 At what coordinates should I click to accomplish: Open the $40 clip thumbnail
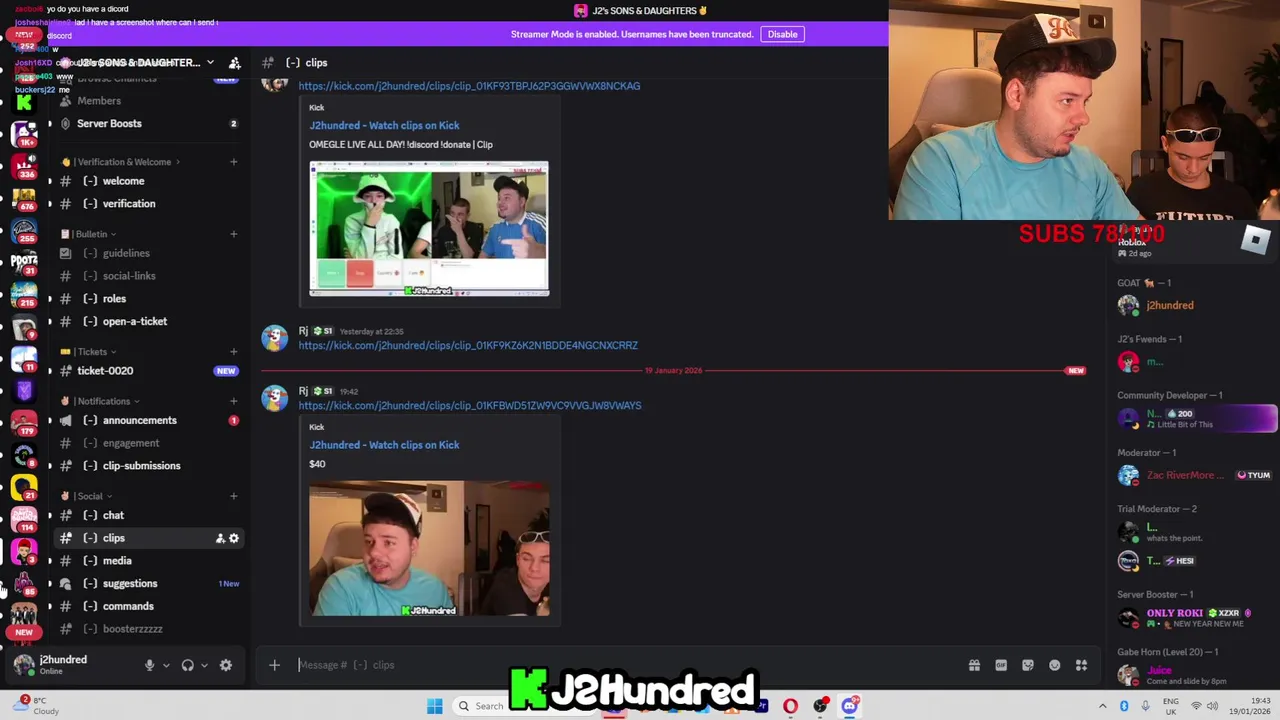pos(429,548)
